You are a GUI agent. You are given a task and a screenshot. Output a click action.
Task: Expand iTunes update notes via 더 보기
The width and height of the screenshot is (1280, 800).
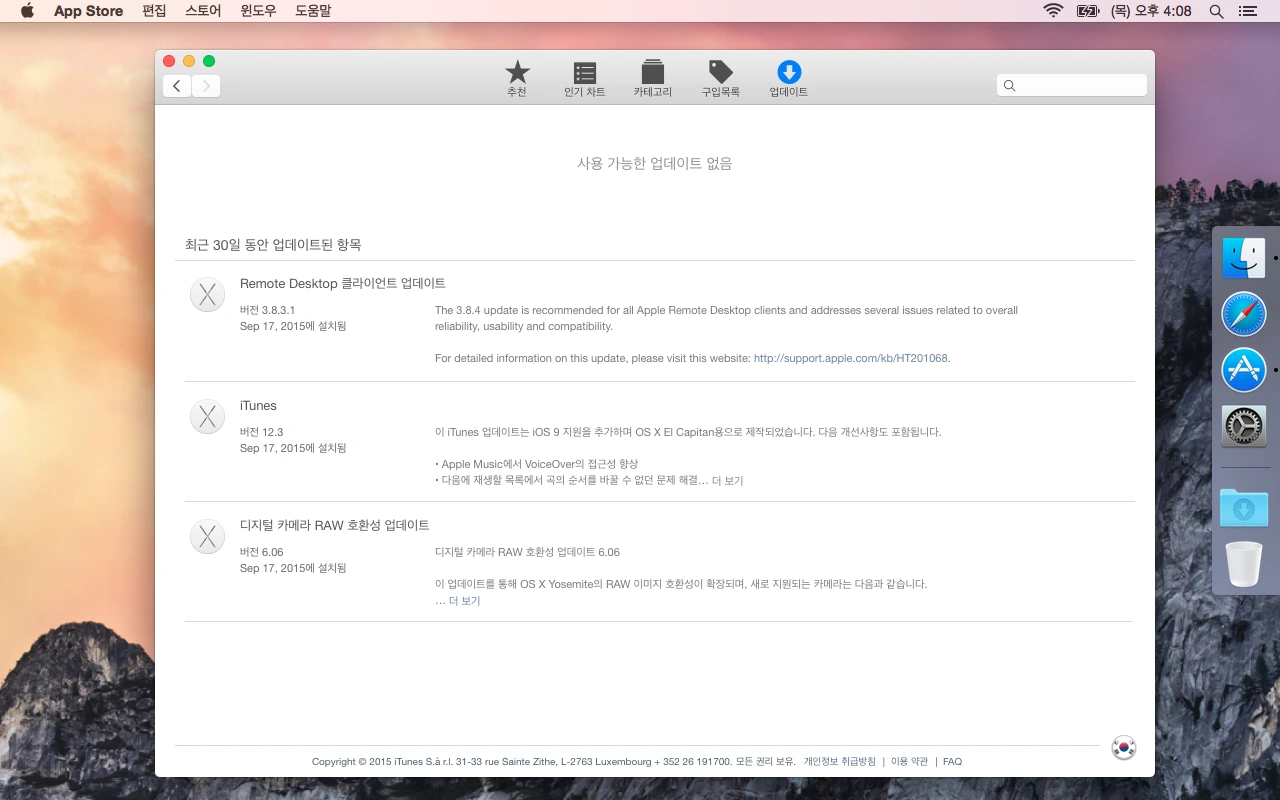727,481
